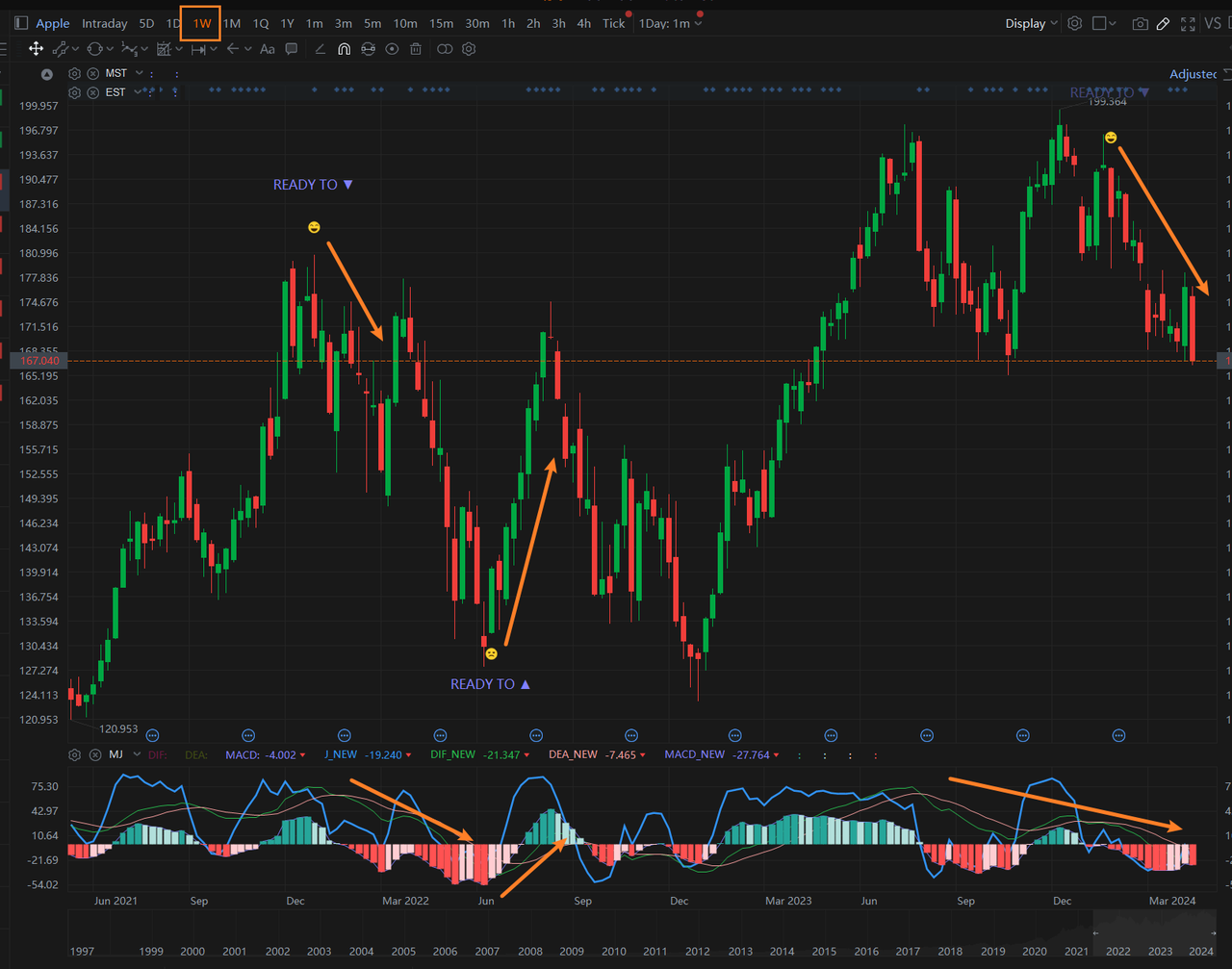Remove the MST indicator with X
This screenshot has width=1232, height=969.
tap(93, 73)
